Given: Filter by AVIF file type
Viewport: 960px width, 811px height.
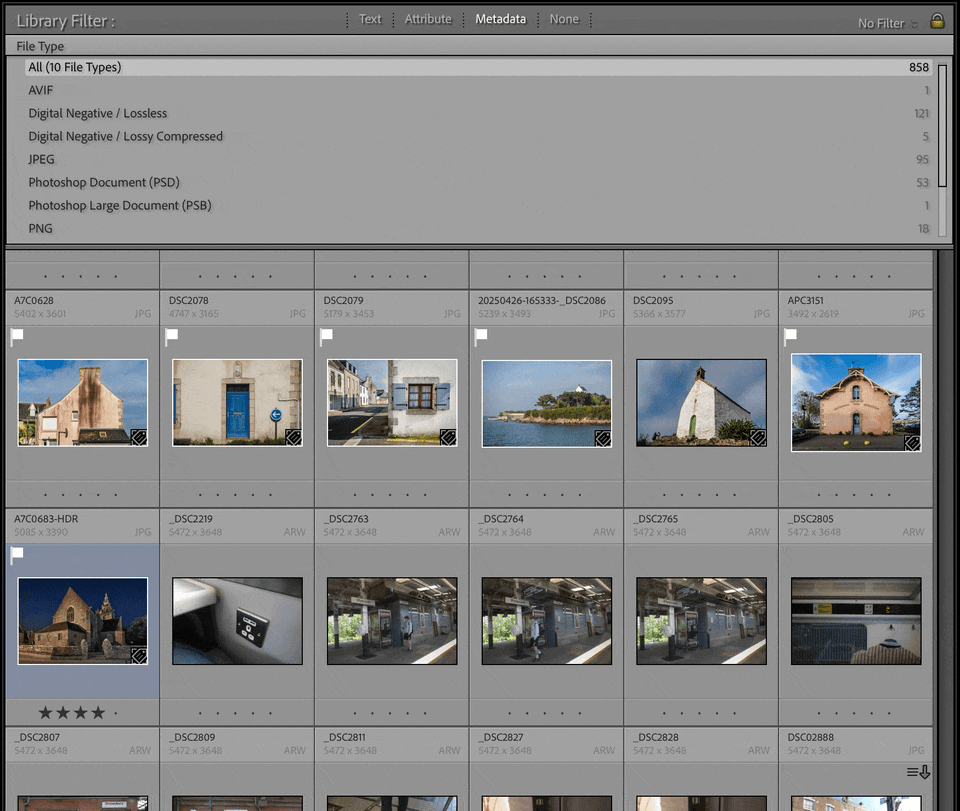Looking at the screenshot, I should tap(478, 90).
